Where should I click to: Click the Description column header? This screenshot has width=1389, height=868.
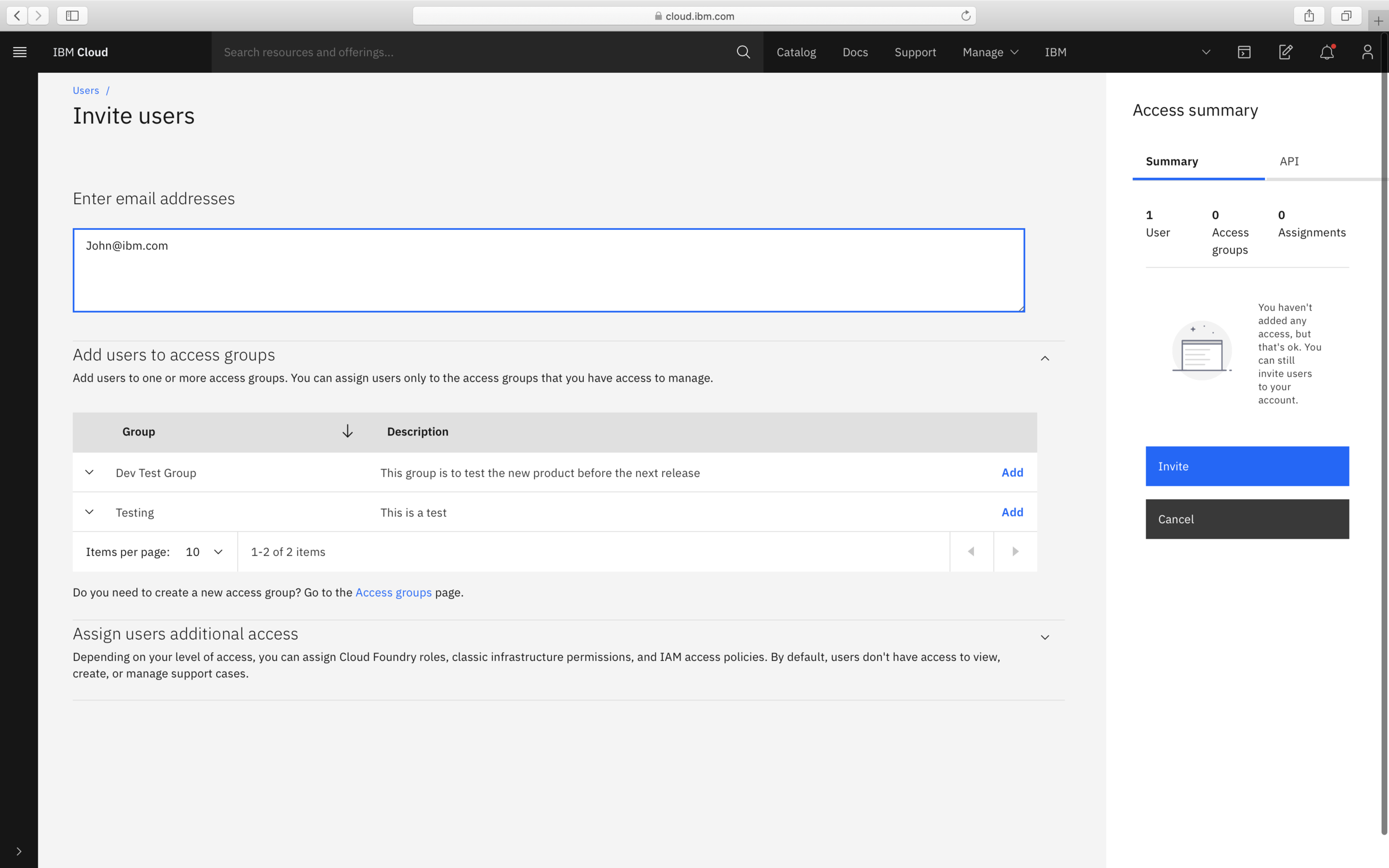417,432
